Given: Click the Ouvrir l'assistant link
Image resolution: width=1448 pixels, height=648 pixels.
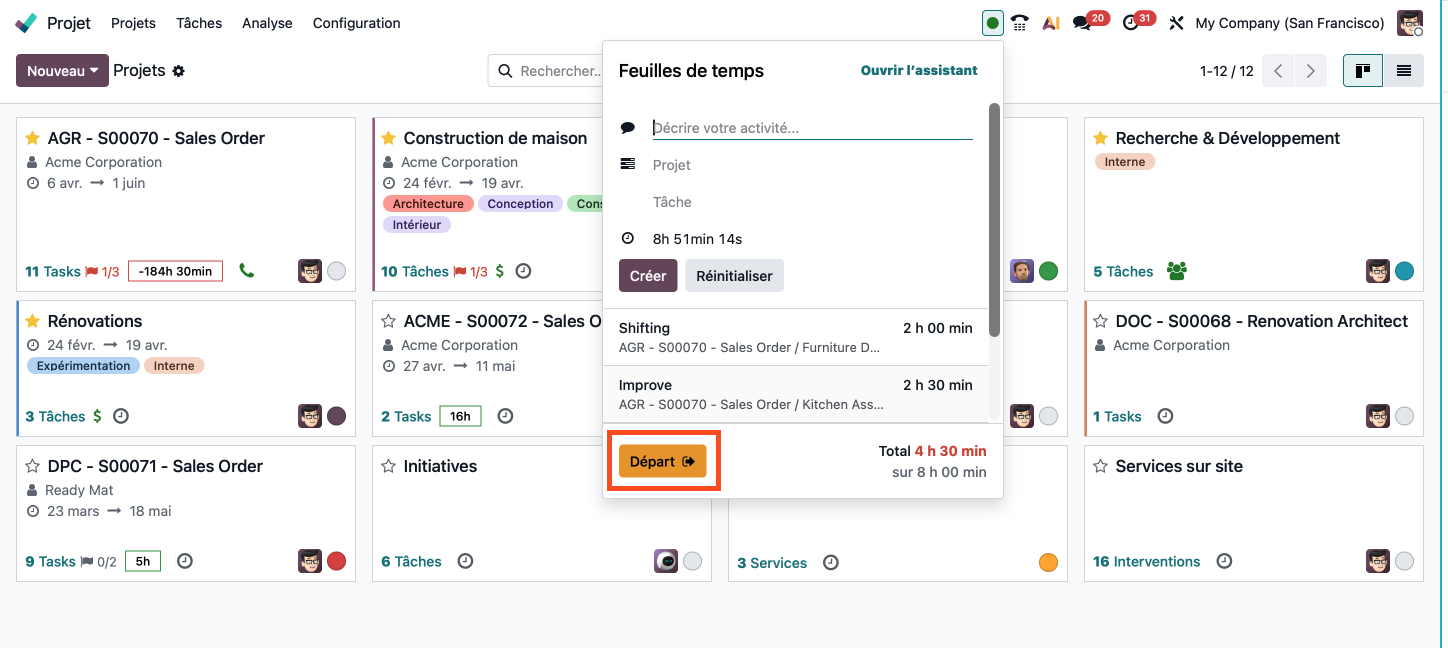Looking at the screenshot, I should pyautogui.click(x=919, y=70).
